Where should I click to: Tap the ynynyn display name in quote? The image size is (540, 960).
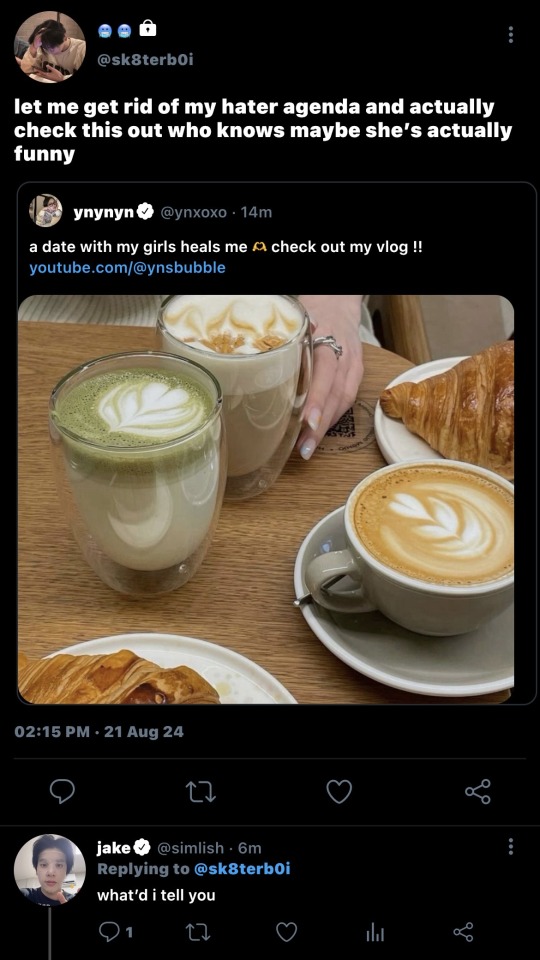(x=104, y=212)
